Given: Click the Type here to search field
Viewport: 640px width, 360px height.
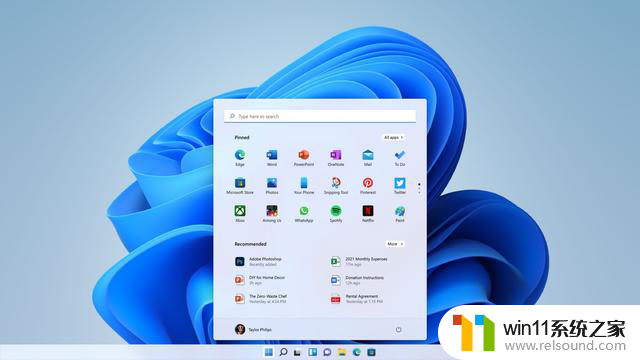Looking at the screenshot, I should (320, 116).
